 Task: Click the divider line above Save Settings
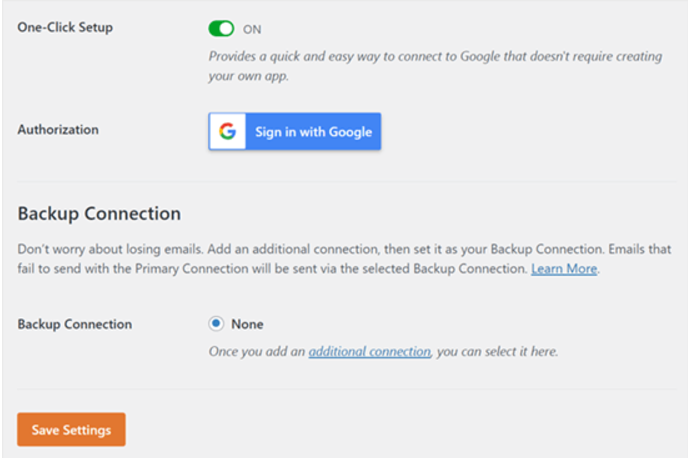click(347, 388)
